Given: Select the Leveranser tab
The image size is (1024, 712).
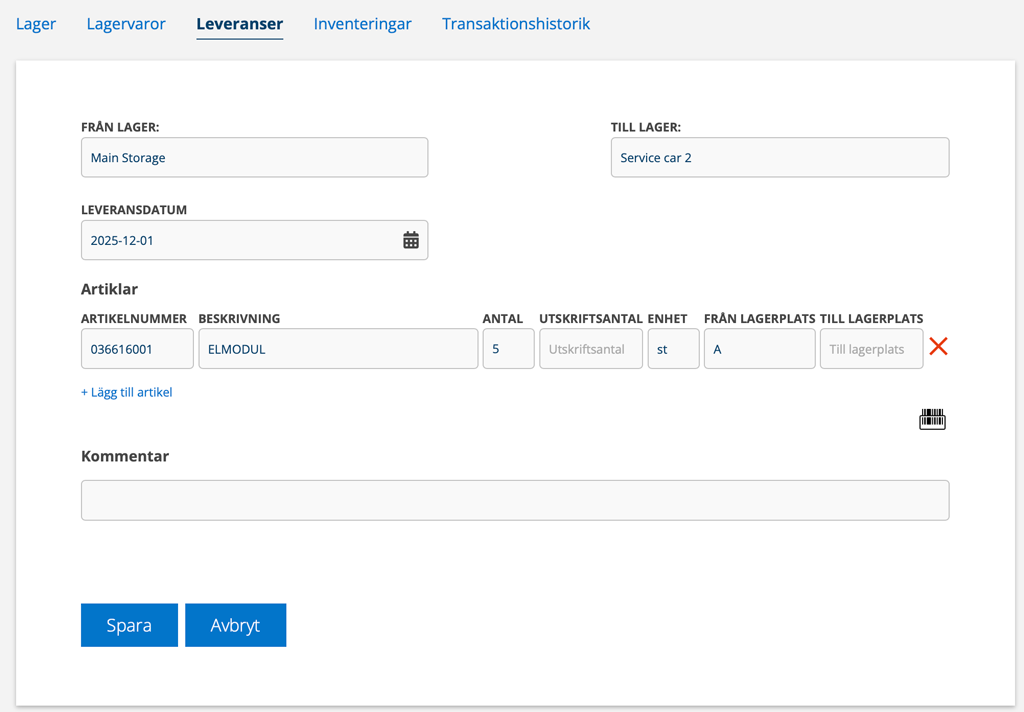Looking at the screenshot, I should [x=239, y=24].
